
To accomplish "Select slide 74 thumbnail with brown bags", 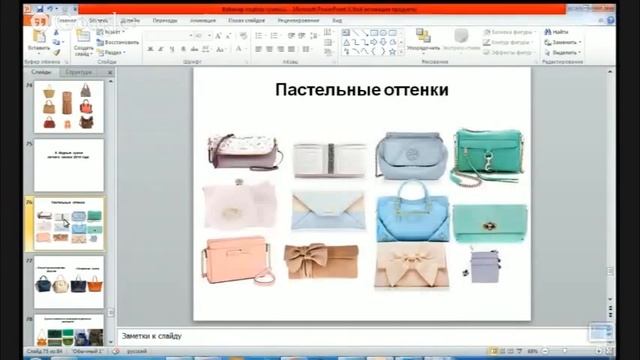I will tap(69, 107).
